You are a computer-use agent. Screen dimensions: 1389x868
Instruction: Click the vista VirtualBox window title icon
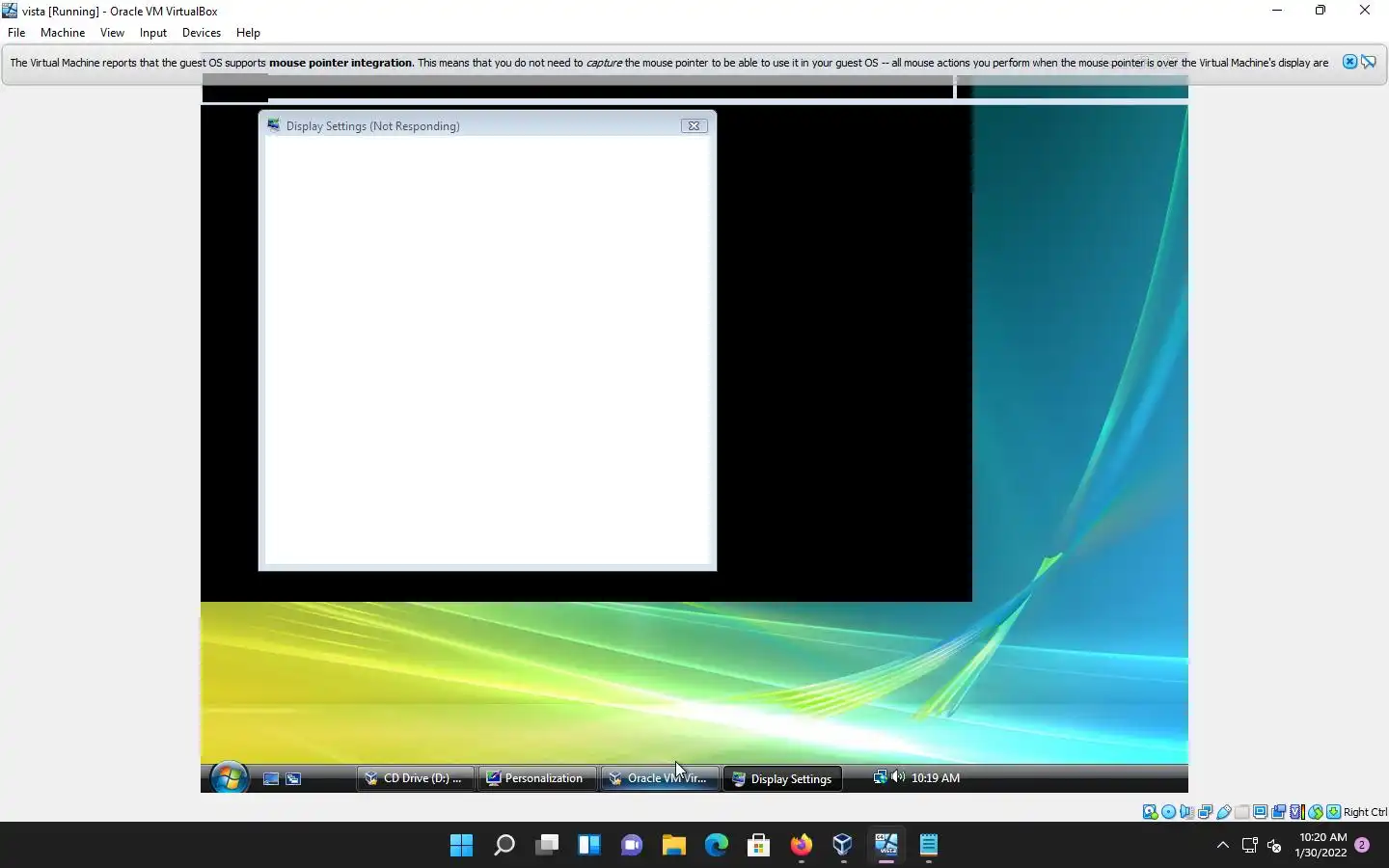(x=10, y=11)
